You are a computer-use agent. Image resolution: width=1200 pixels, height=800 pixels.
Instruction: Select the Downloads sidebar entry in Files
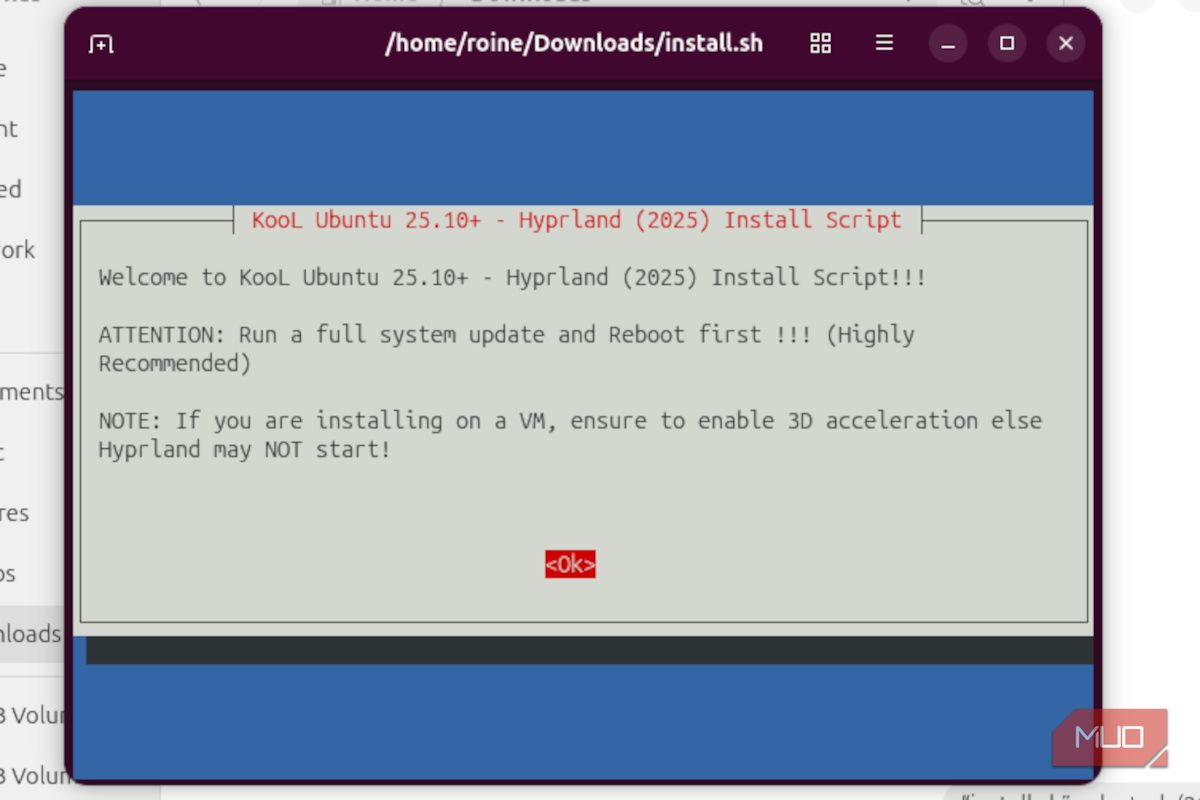32,634
